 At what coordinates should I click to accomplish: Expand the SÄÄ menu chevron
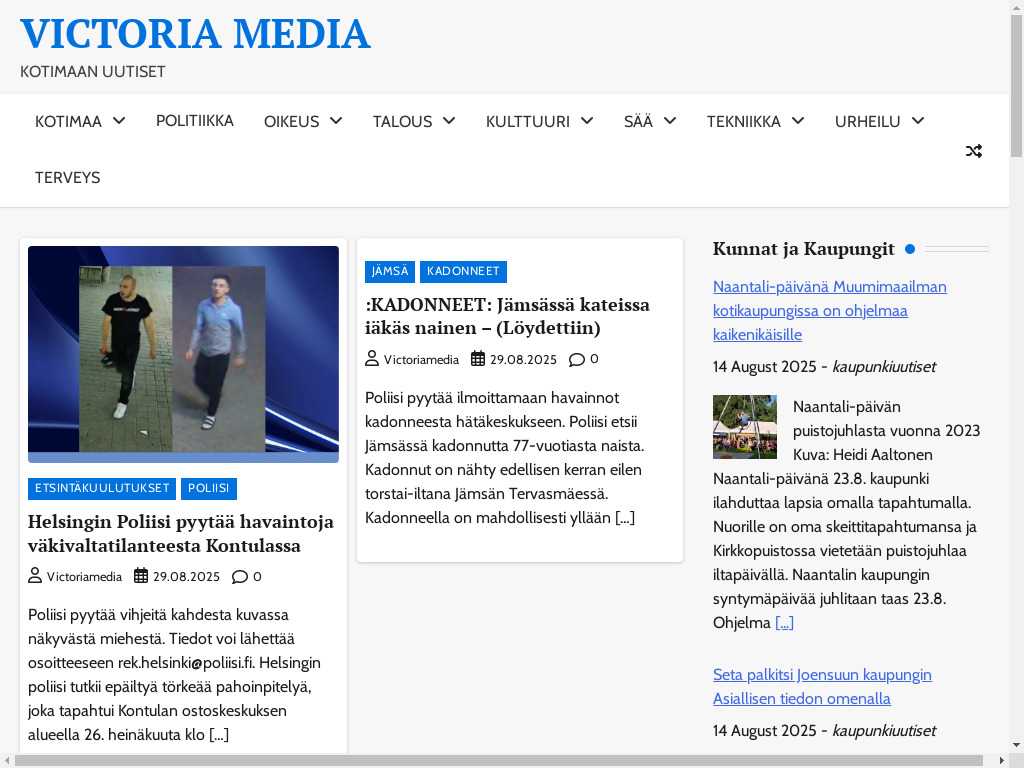(669, 121)
